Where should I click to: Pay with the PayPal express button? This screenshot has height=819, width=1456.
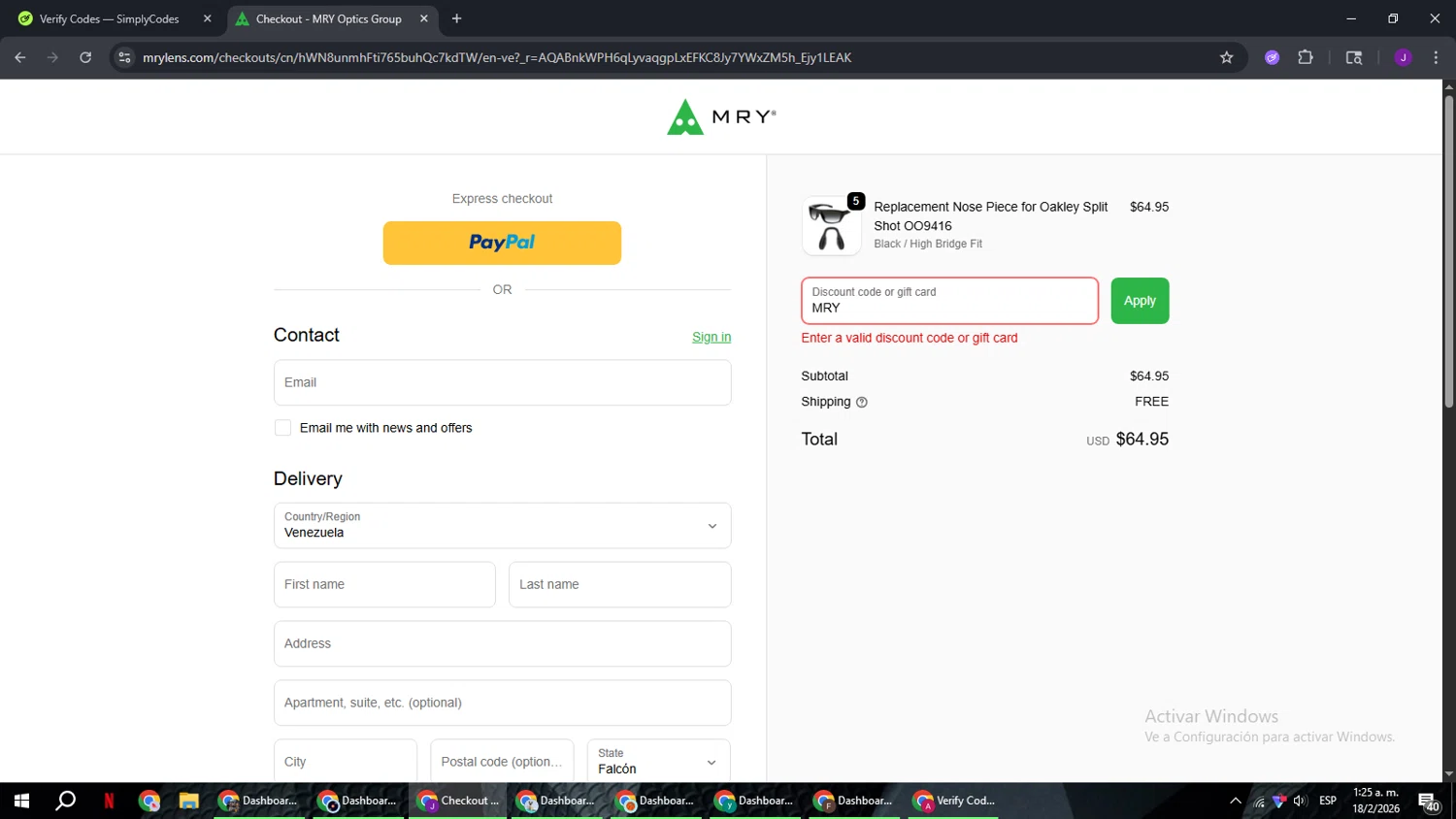tap(502, 243)
